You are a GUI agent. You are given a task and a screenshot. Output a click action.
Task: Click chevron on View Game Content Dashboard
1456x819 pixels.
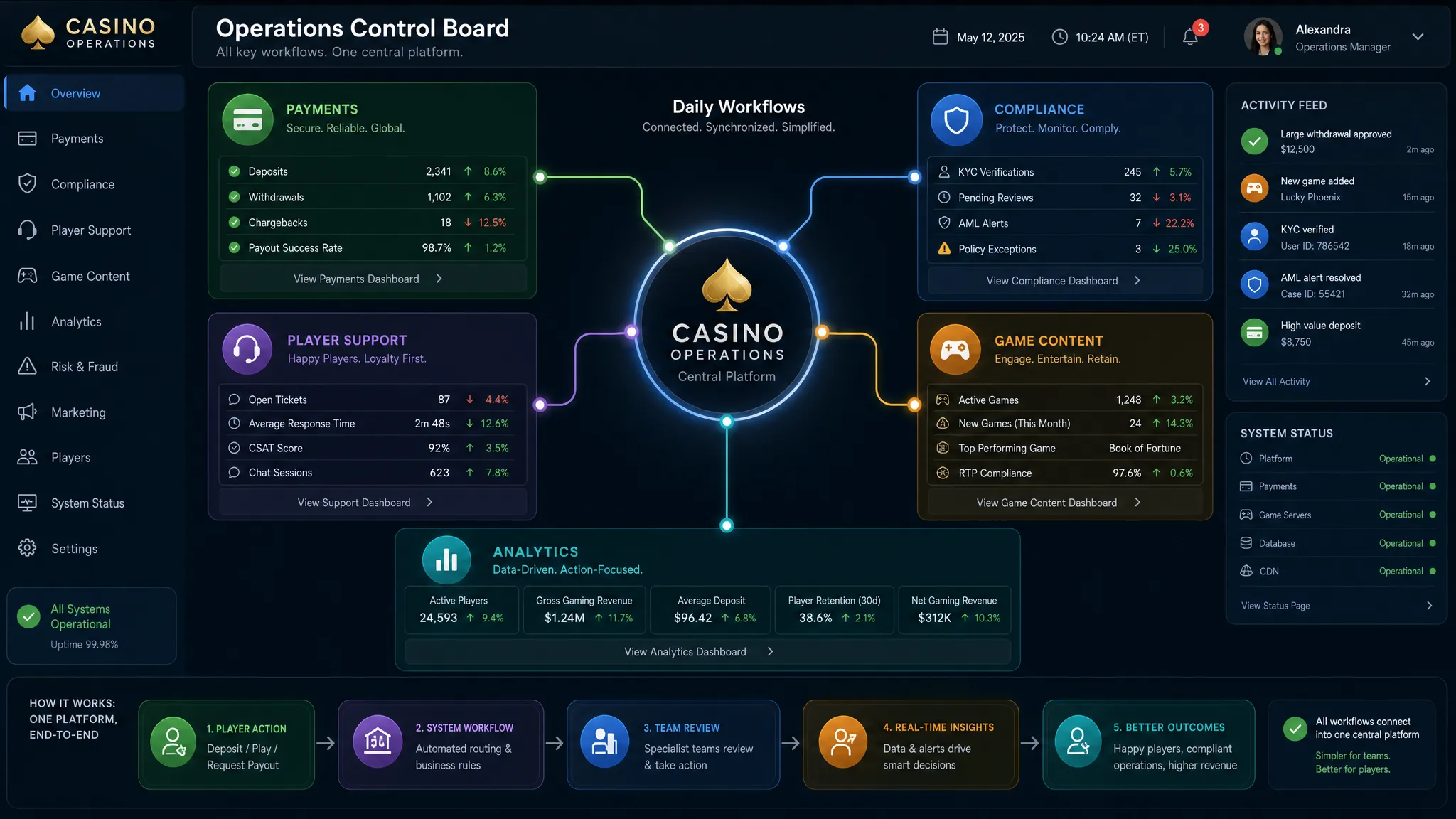pos(1137,502)
